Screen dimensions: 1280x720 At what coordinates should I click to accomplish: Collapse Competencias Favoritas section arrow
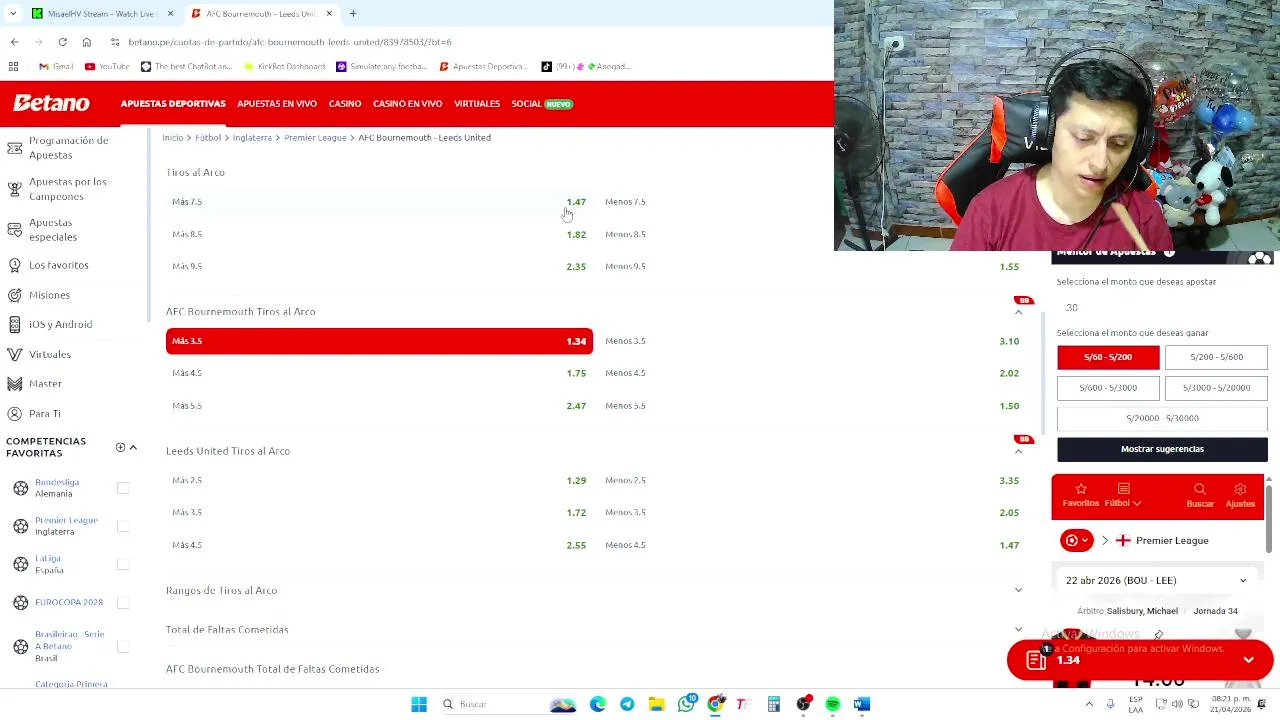[x=133, y=448]
